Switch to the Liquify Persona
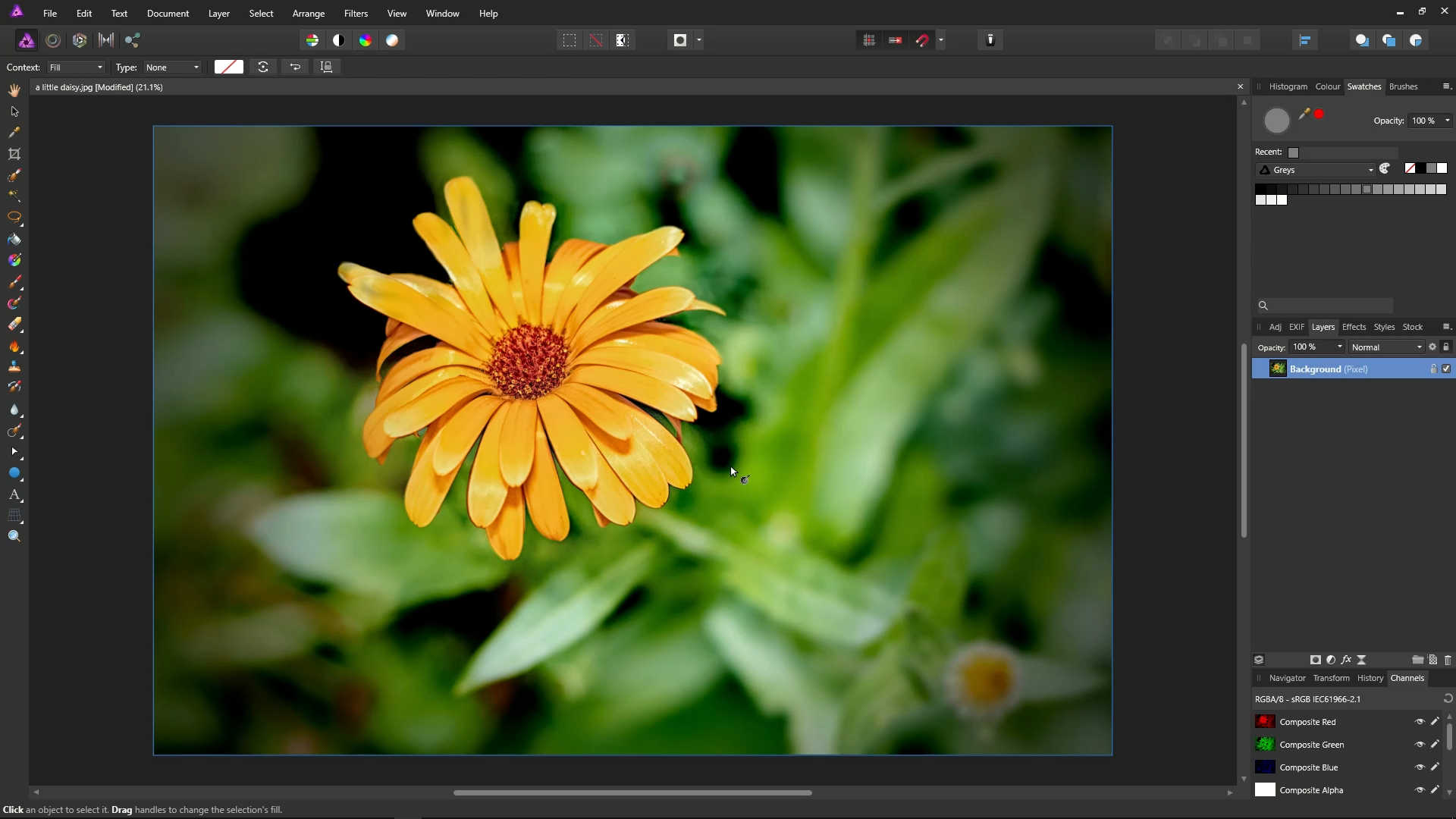 [x=53, y=40]
